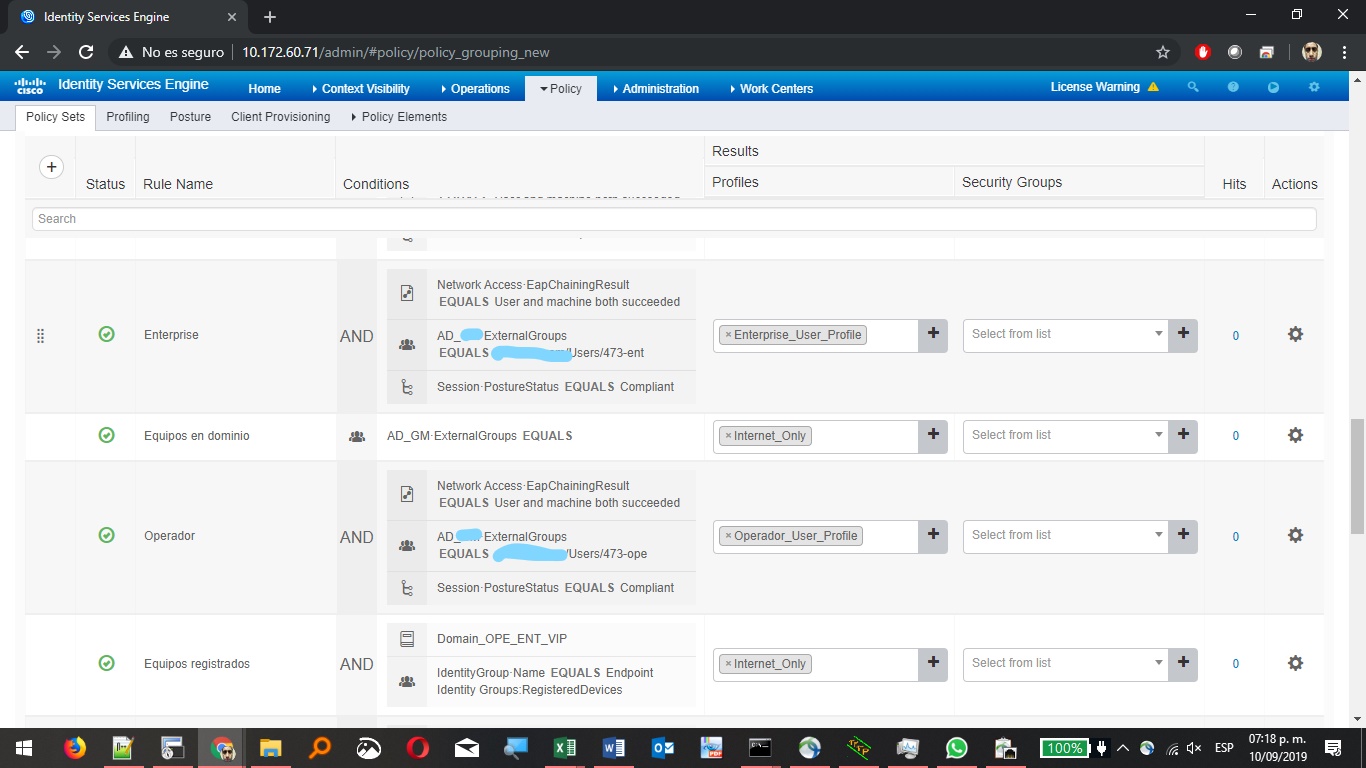Remove Operador_User_Profile tag

pos(728,536)
